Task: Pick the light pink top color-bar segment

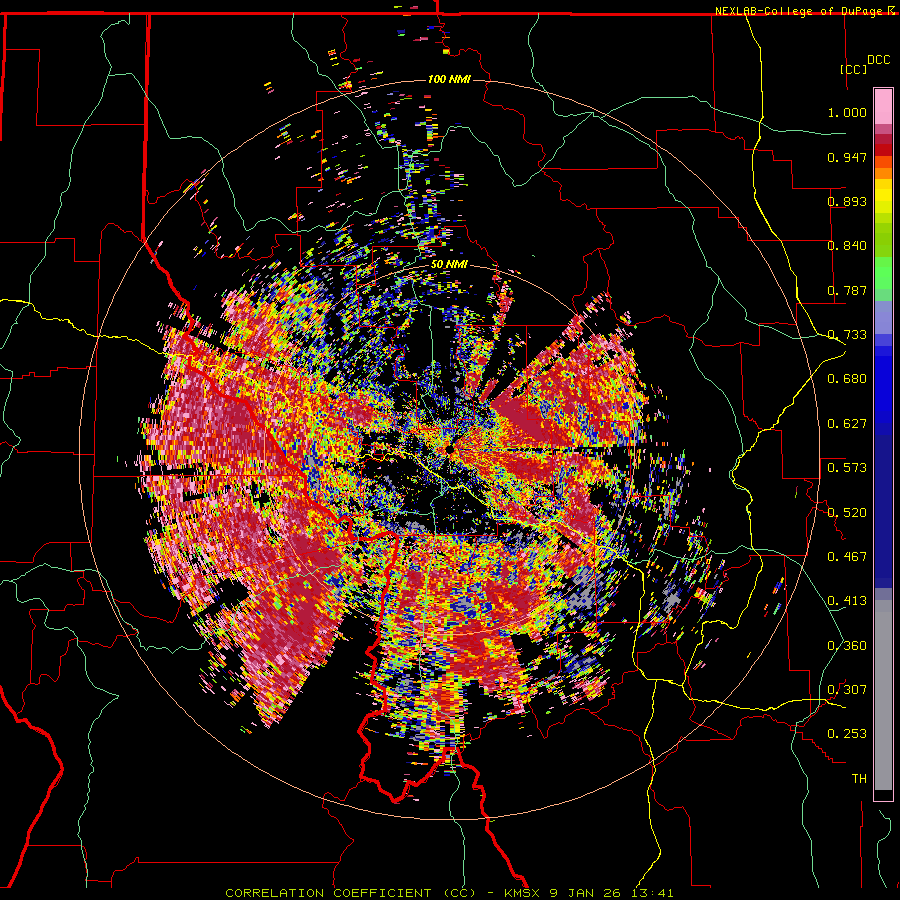Action: [x=883, y=107]
